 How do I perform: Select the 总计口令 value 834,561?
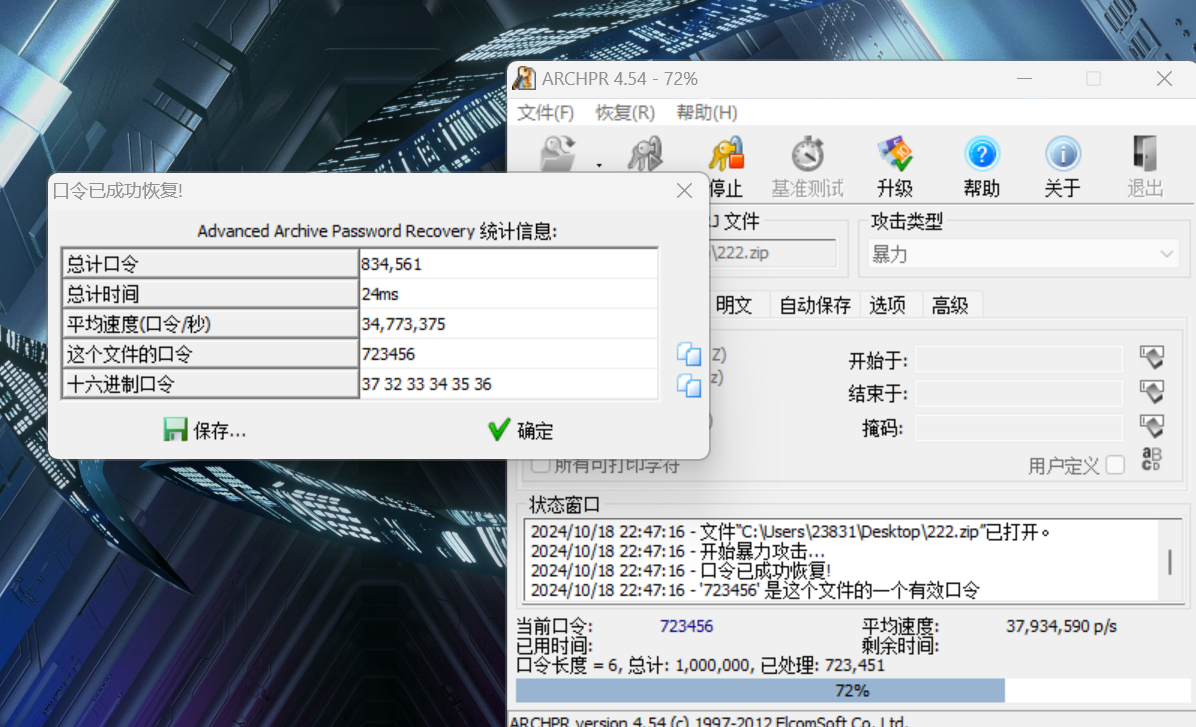click(x=508, y=264)
